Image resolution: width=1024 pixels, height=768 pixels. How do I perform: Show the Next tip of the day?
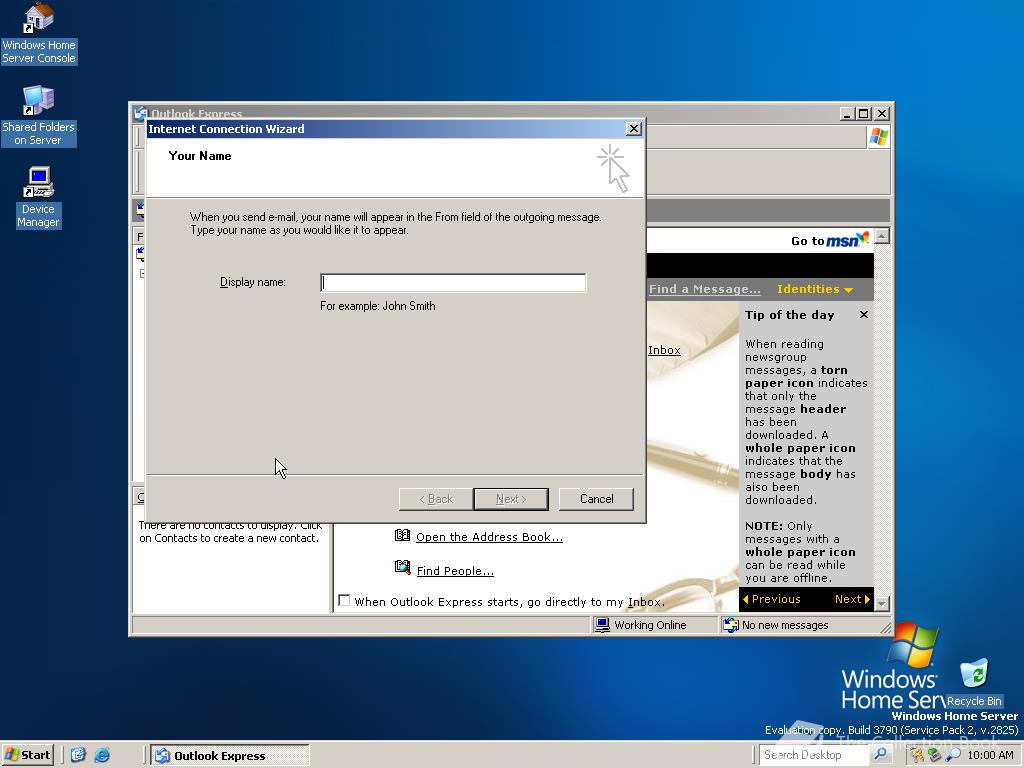852,599
